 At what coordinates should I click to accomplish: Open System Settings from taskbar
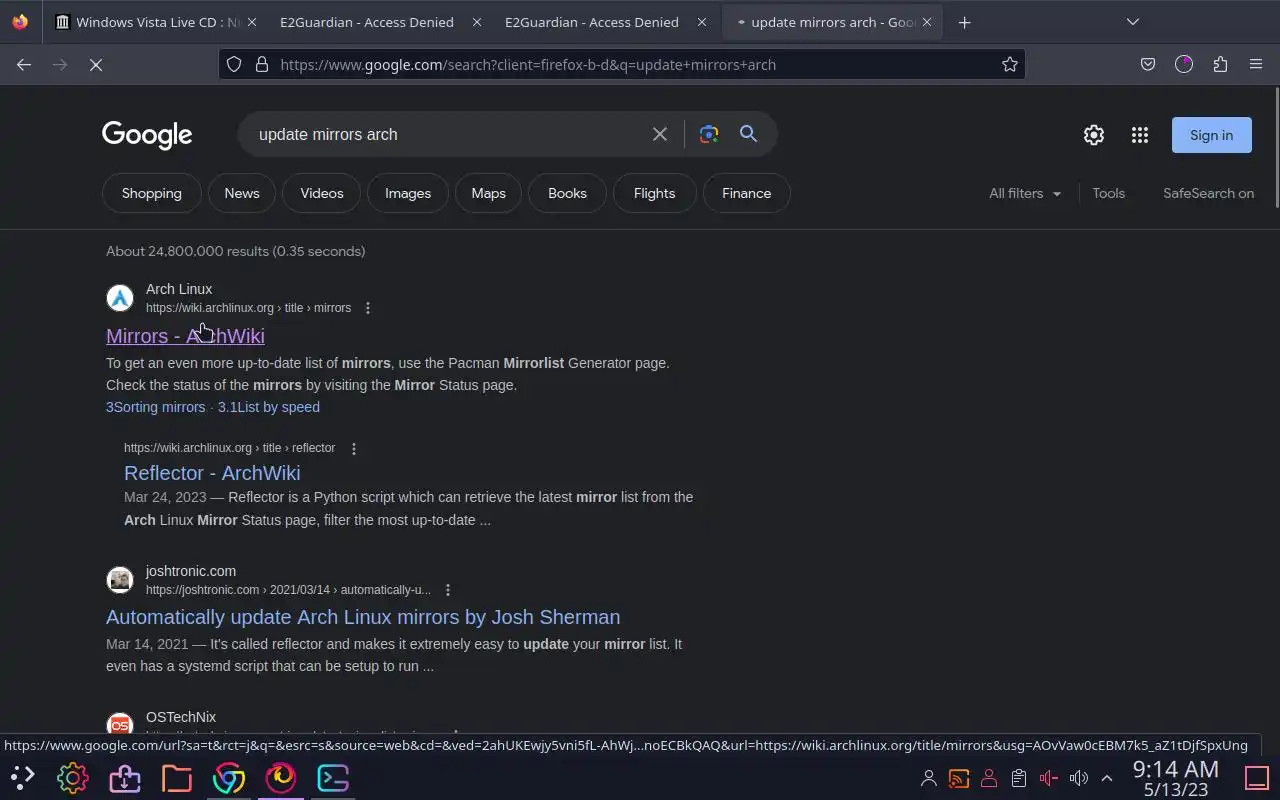[x=73, y=777]
